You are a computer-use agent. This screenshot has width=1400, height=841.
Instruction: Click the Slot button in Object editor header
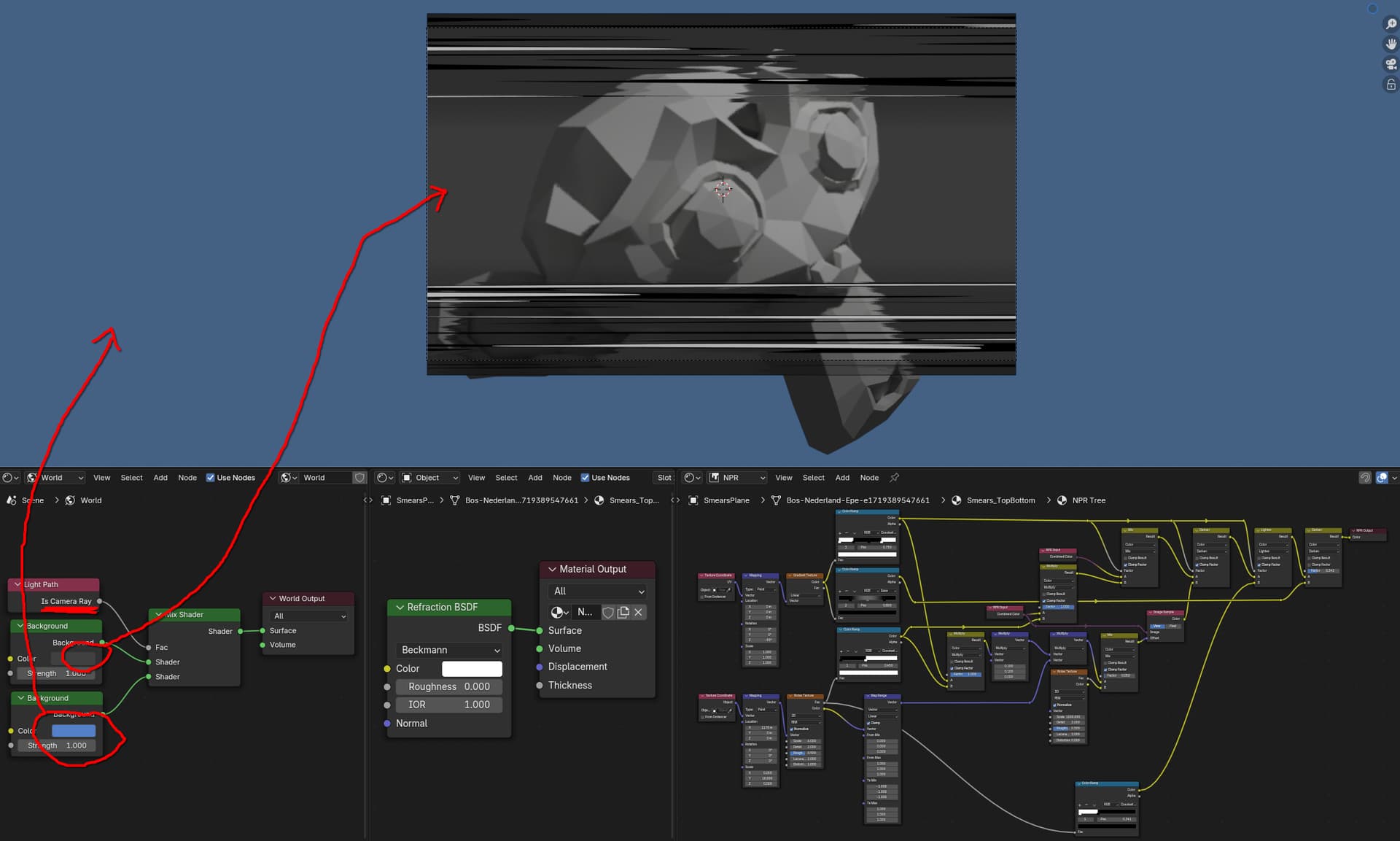click(x=664, y=478)
